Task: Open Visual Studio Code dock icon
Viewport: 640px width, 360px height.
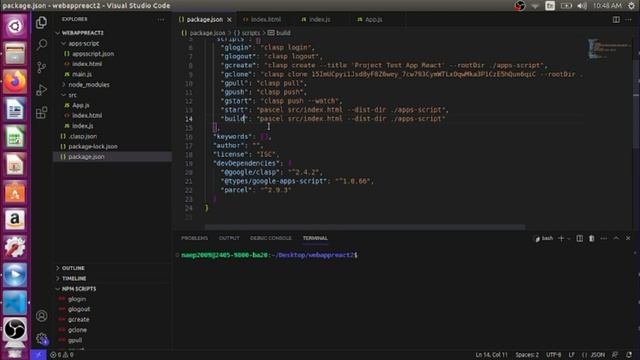Action: pos(15,302)
